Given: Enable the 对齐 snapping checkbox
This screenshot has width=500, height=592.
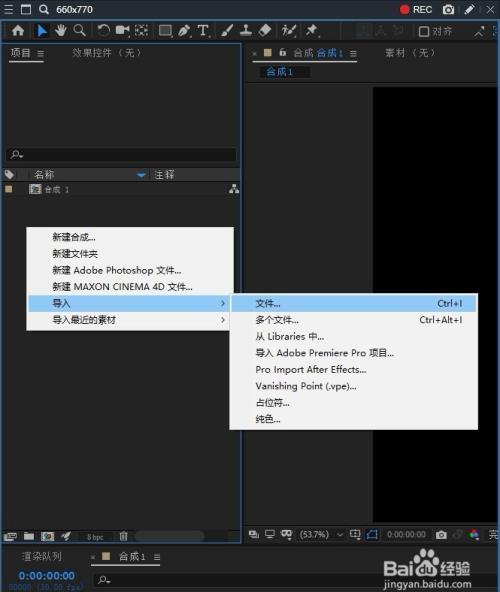Looking at the screenshot, I should point(424,31).
